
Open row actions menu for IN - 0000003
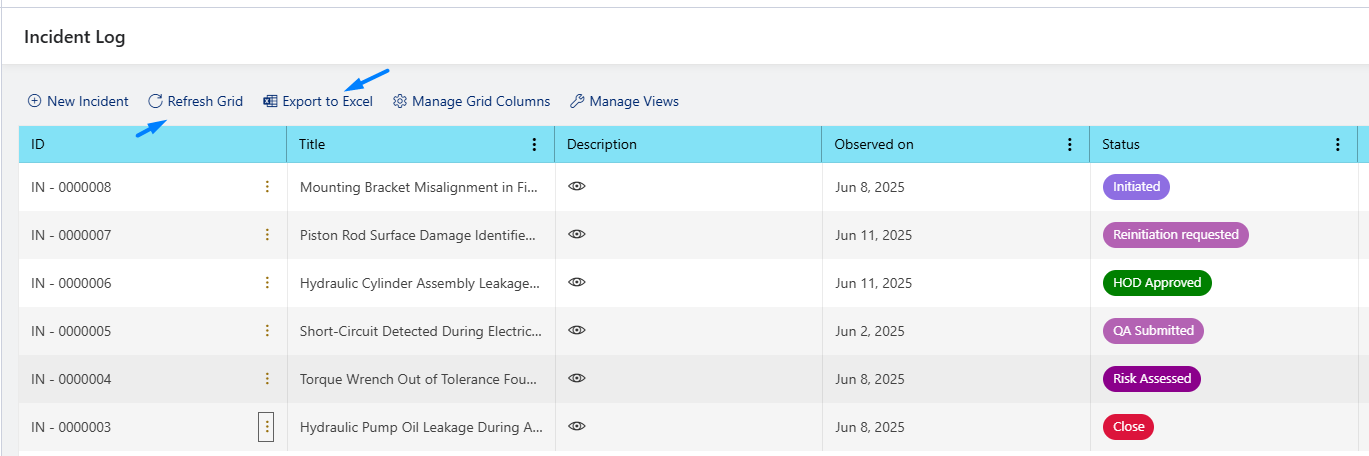pyautogui.click(x=266, y=427)
